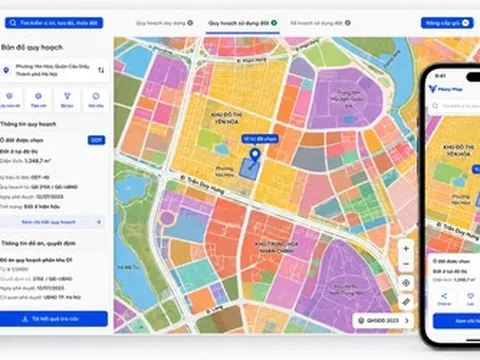Select the ruler measure tool on map
Viewport: 480px width, 360px height.
click(406, 302)
